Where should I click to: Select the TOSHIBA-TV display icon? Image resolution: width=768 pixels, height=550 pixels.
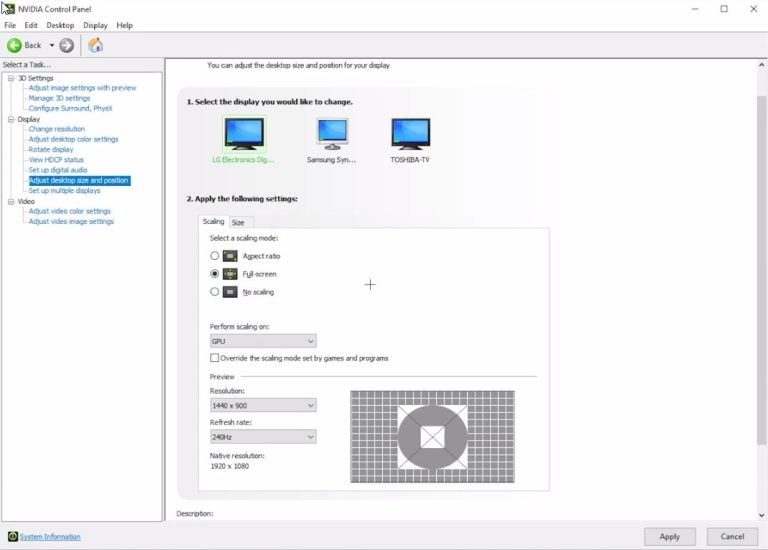pos(410,134)
